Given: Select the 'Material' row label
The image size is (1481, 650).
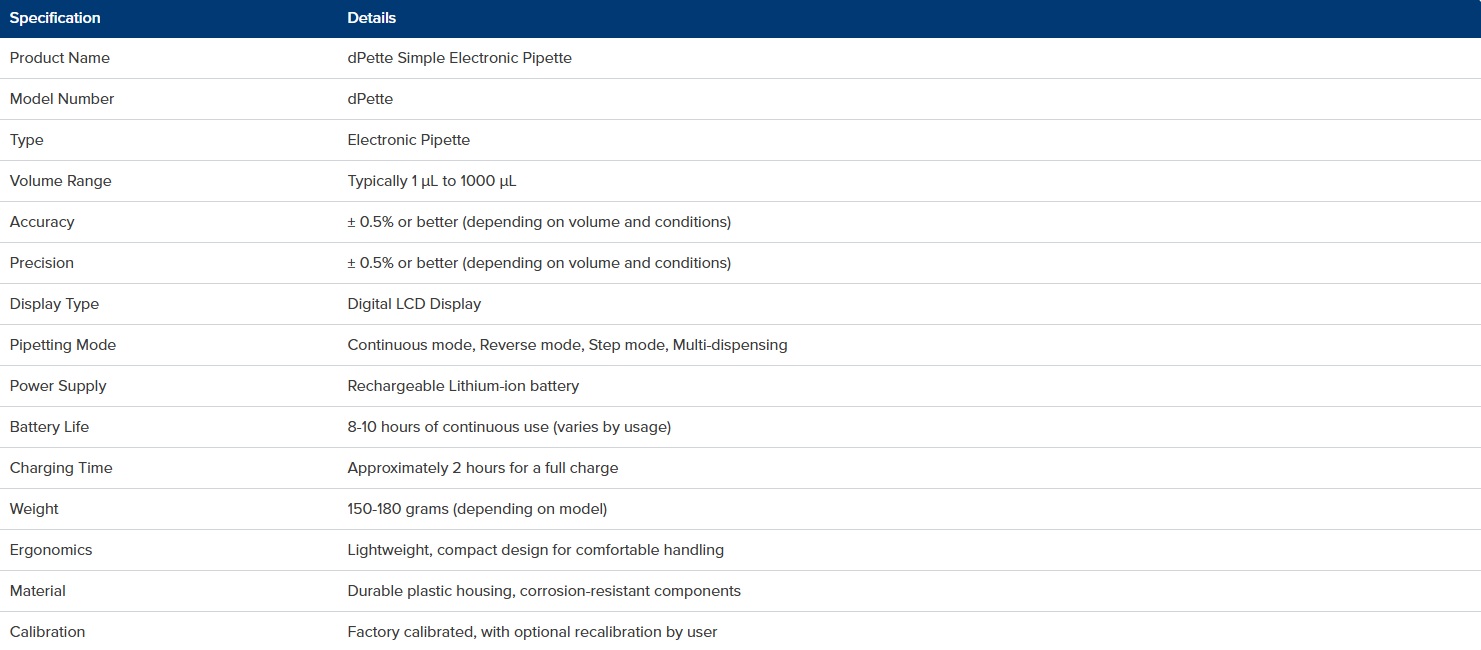Looking at the screenshot, I should click(38, 591).
